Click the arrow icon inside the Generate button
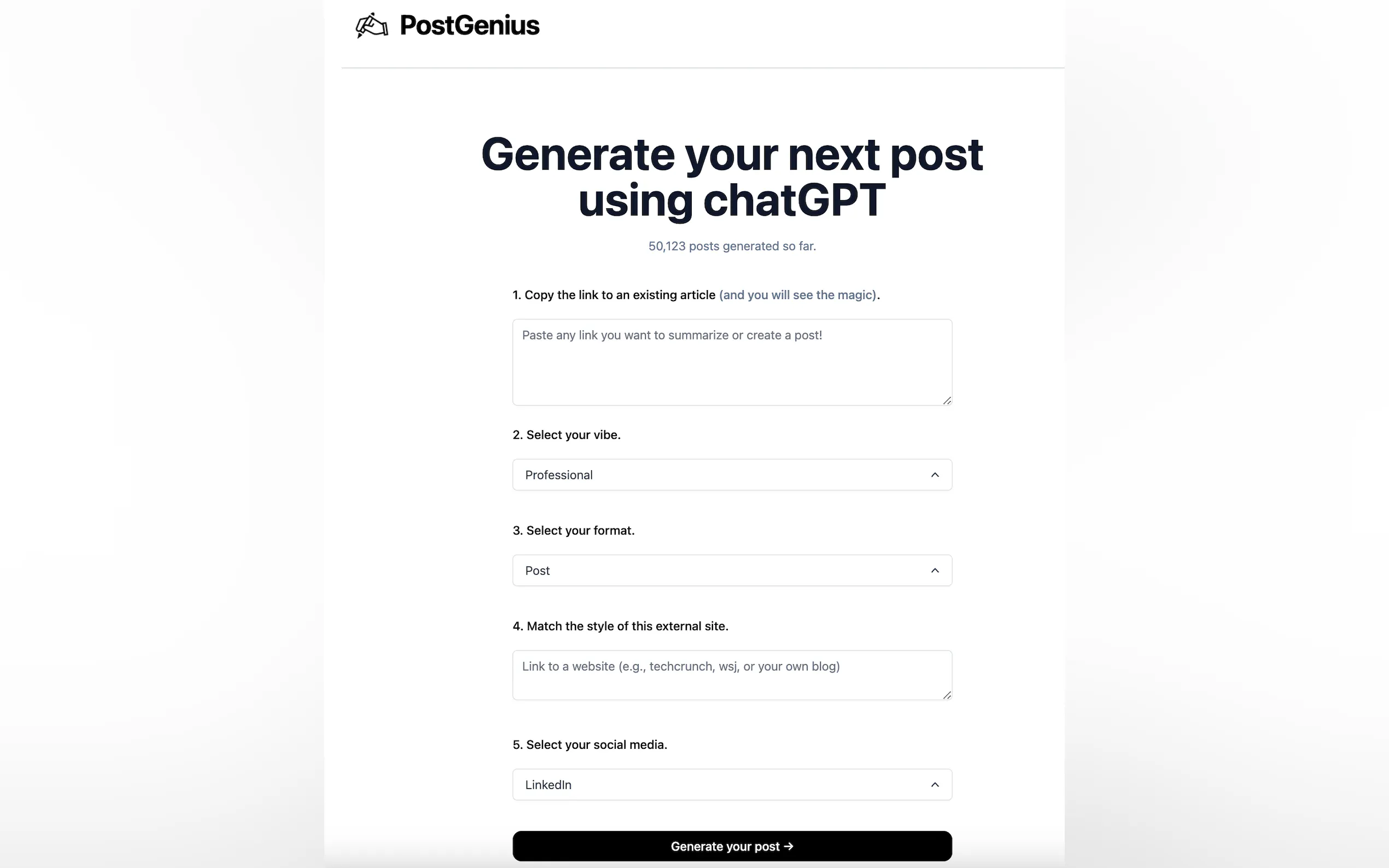The width and height of the screenshot is (1389, 868). pos(789,846)
